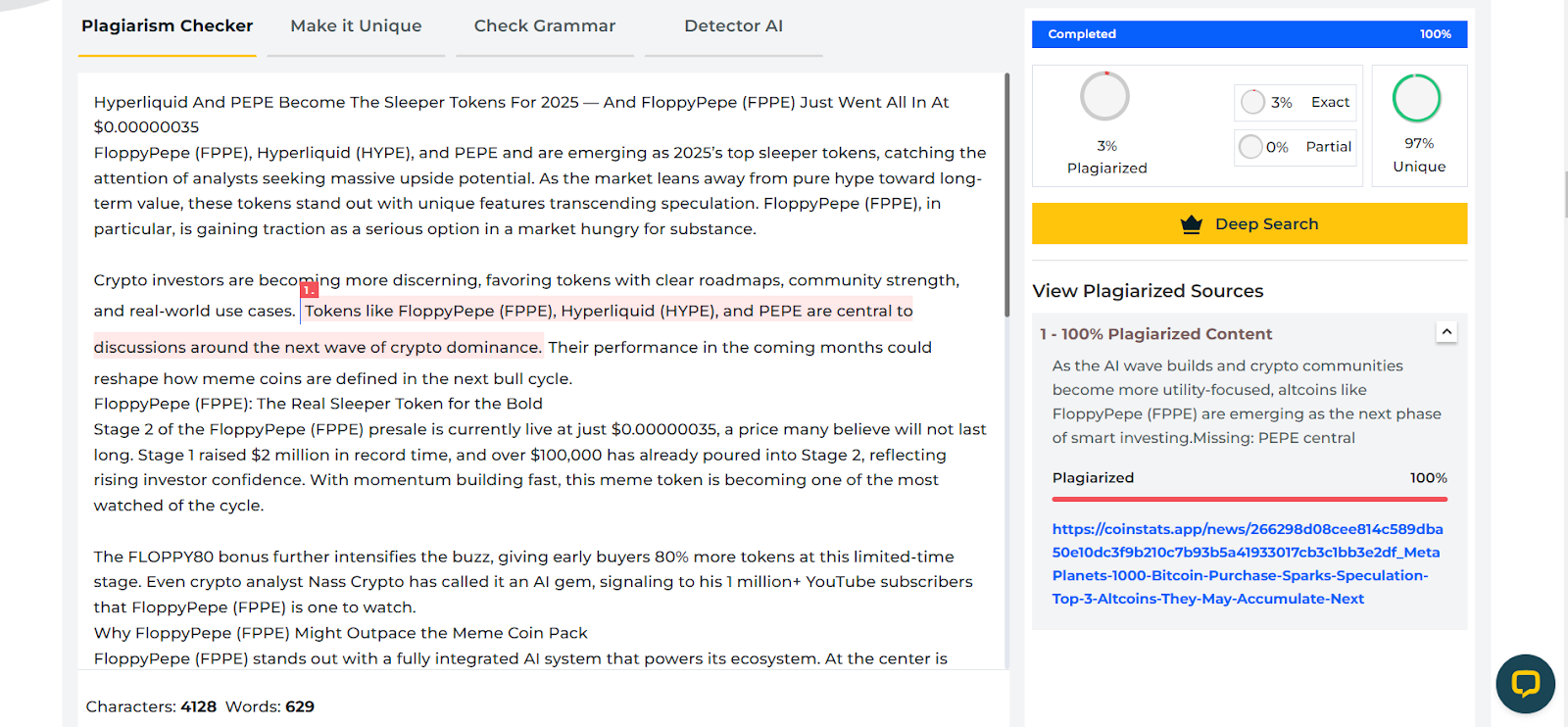Viewport: 1568px width, 727px height.
Task: Click the source snippet 'As the AI wave builds'
Action: point(1247,402)
